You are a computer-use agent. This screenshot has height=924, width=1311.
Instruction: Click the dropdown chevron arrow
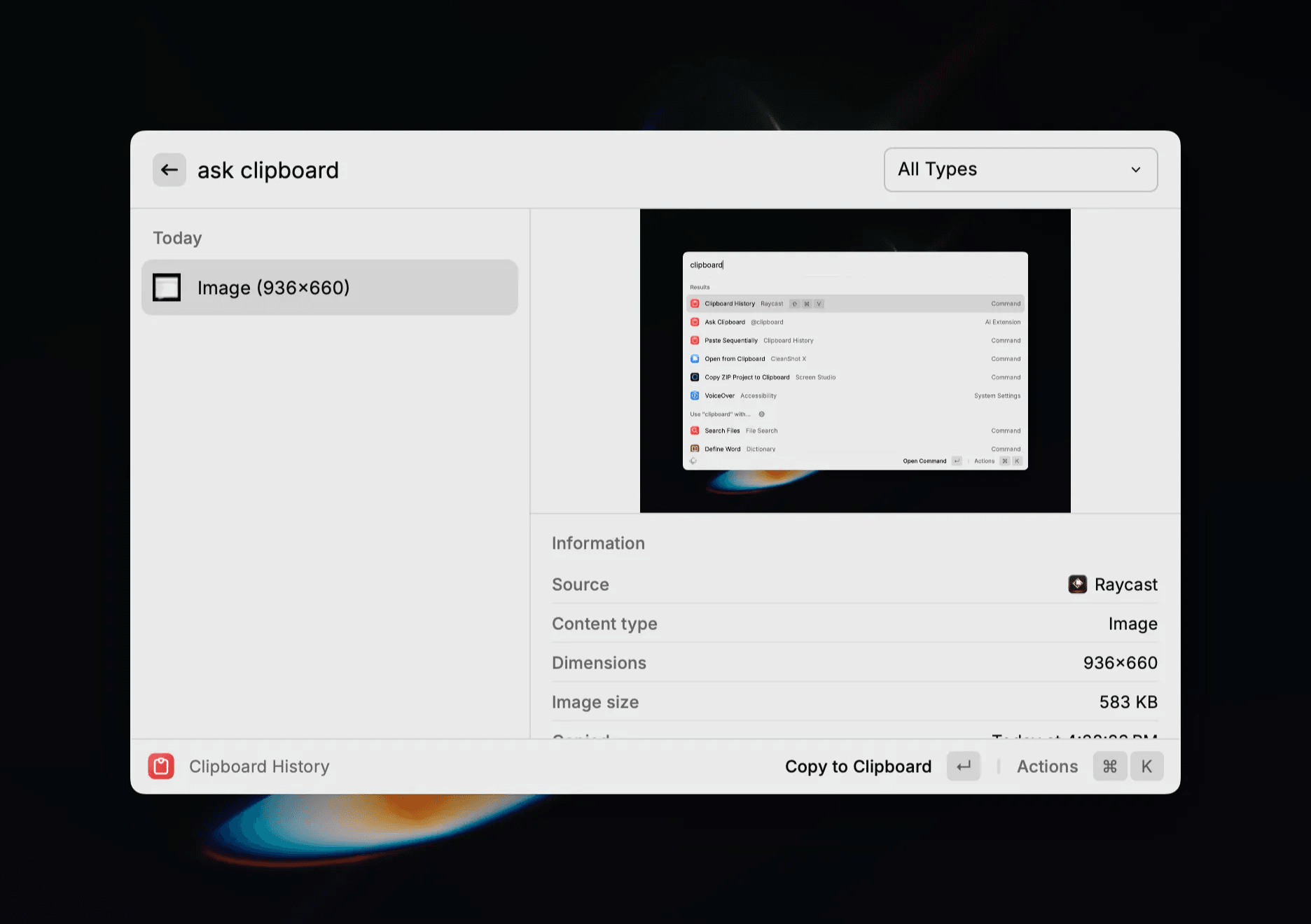click(x=1135, y=169)
